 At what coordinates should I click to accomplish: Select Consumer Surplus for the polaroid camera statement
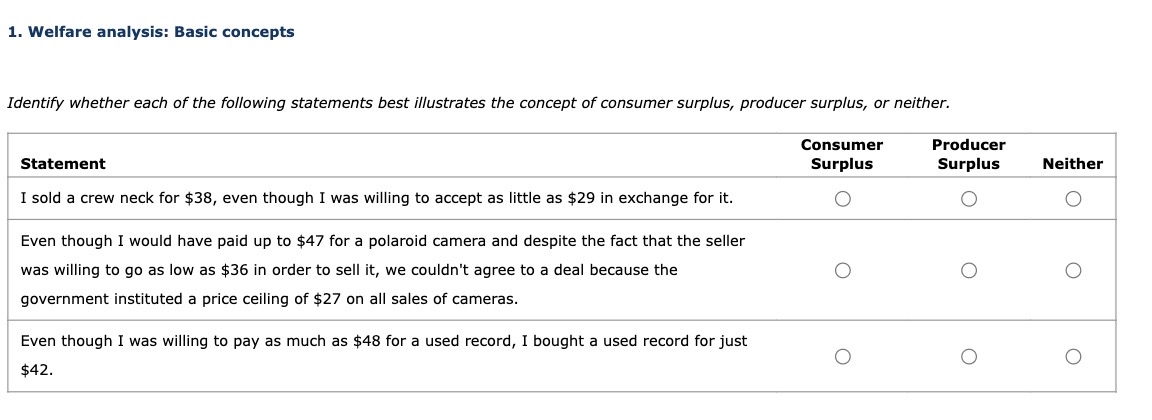842,271
